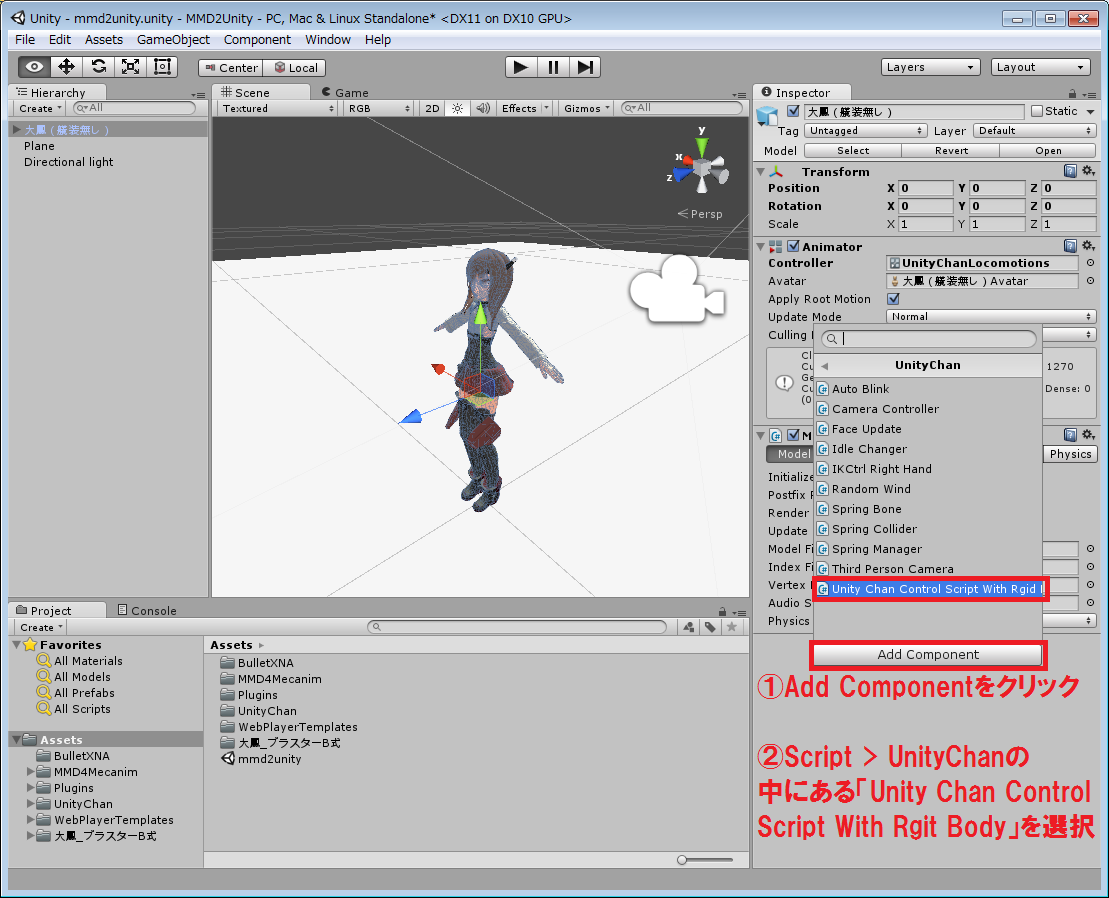Viewport: 1109px width, 898px height.
Task: Open RGB render mode dropdown
Action: (x=378, y=108)
